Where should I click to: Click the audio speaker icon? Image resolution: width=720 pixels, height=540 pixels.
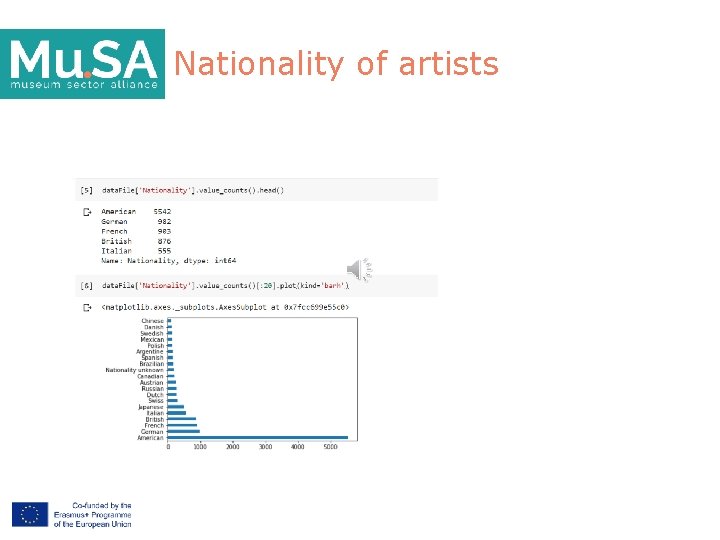click(x=360, y=270)
